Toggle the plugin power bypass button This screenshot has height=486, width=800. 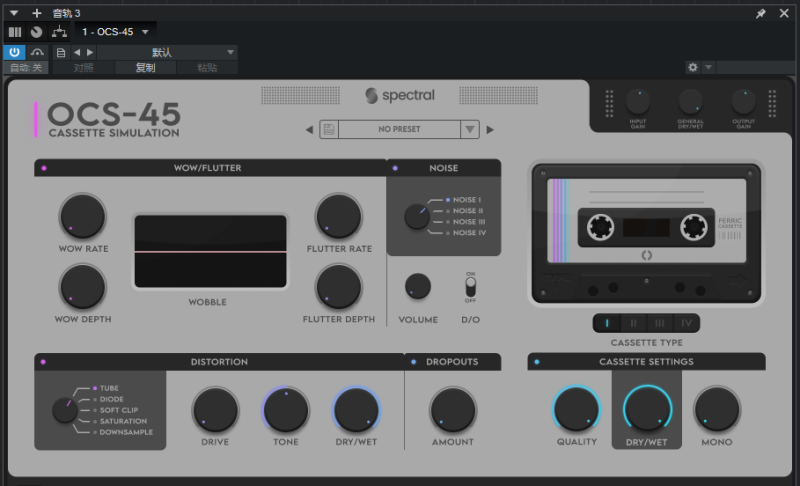(14, 52)
